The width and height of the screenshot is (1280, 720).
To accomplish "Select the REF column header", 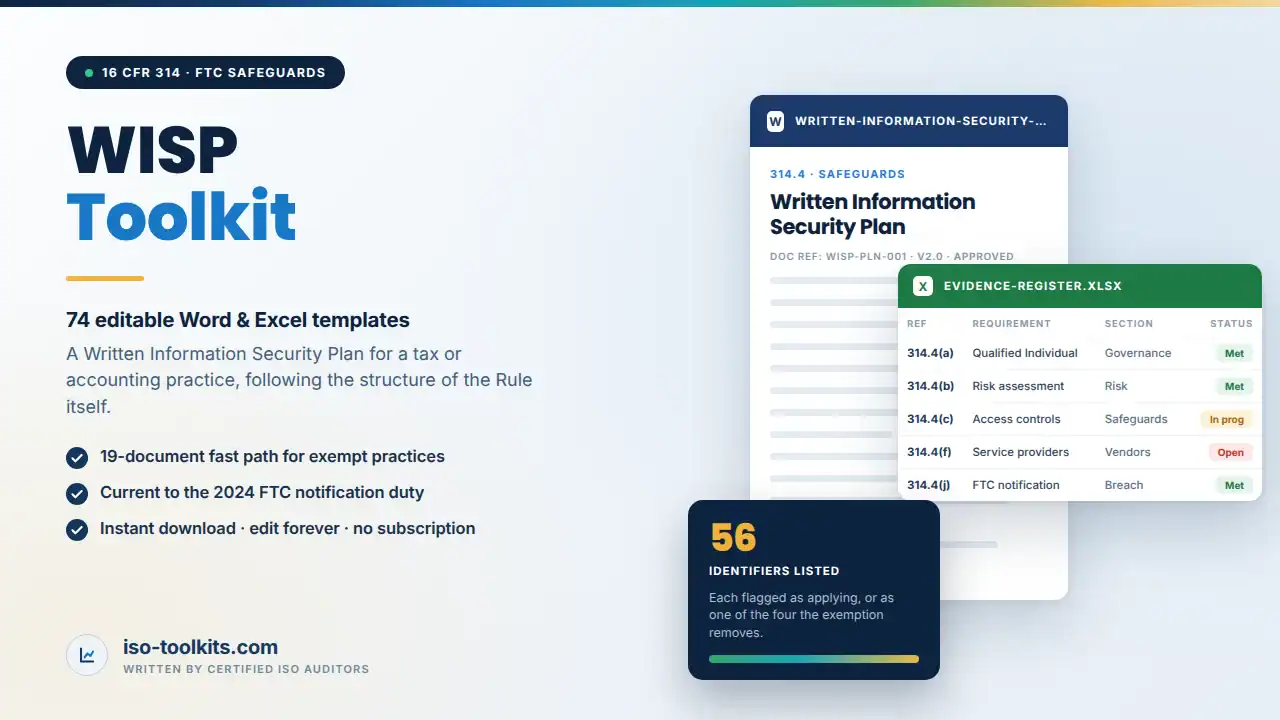I will [x=917, y=324].
